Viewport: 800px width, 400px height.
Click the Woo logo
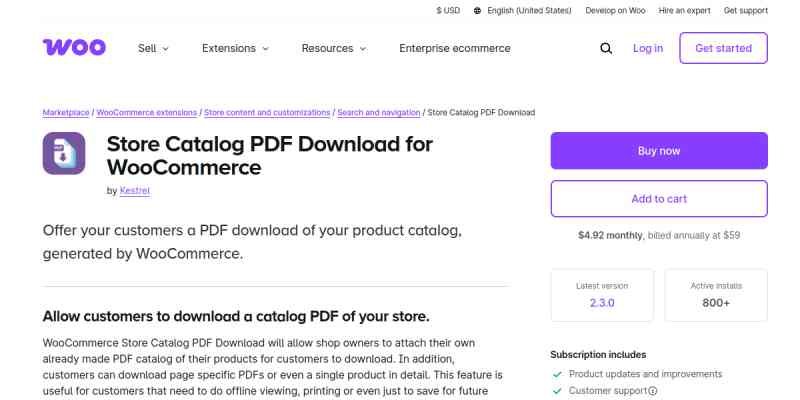click(74, 48)
